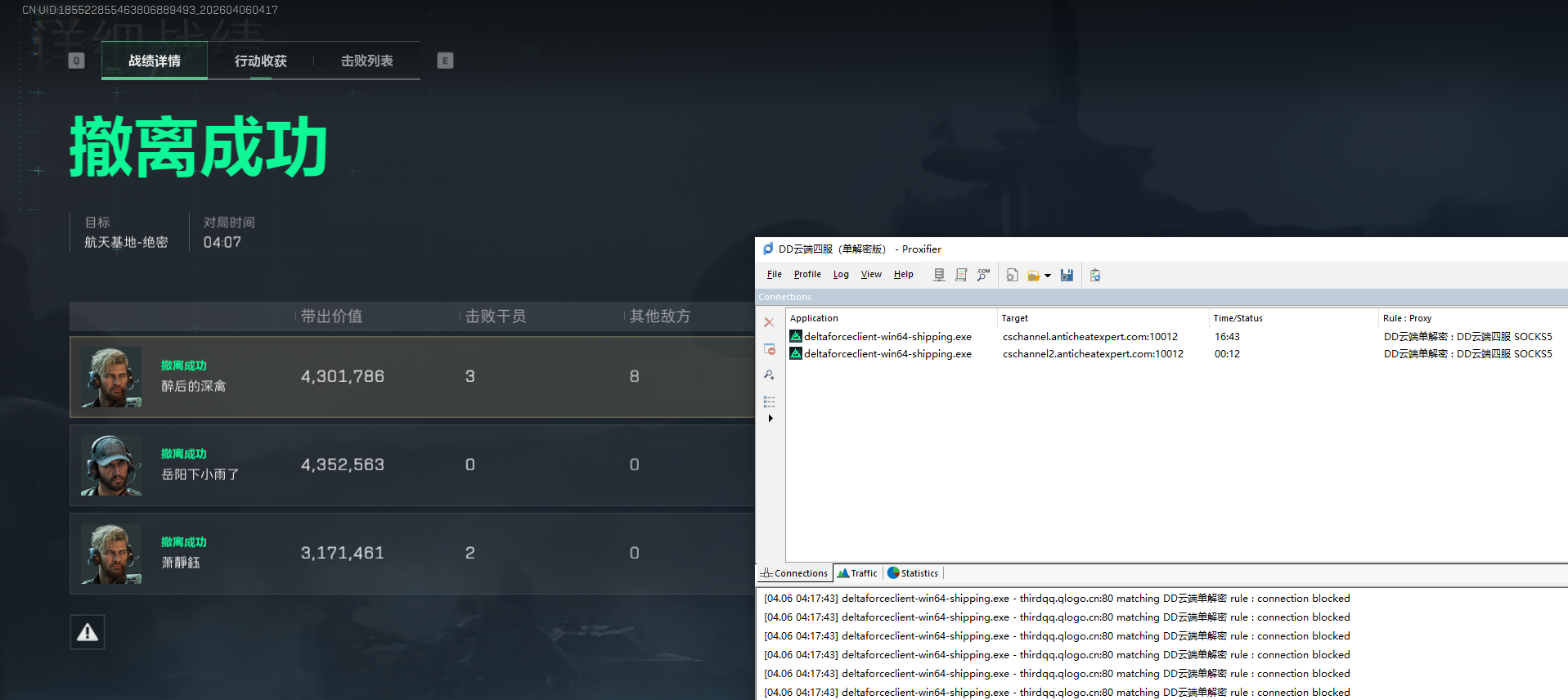Select the cschannel2.anticheatexpert.com connection row
This screenshot has height=700, width=1568.
tap(1176, 354)
